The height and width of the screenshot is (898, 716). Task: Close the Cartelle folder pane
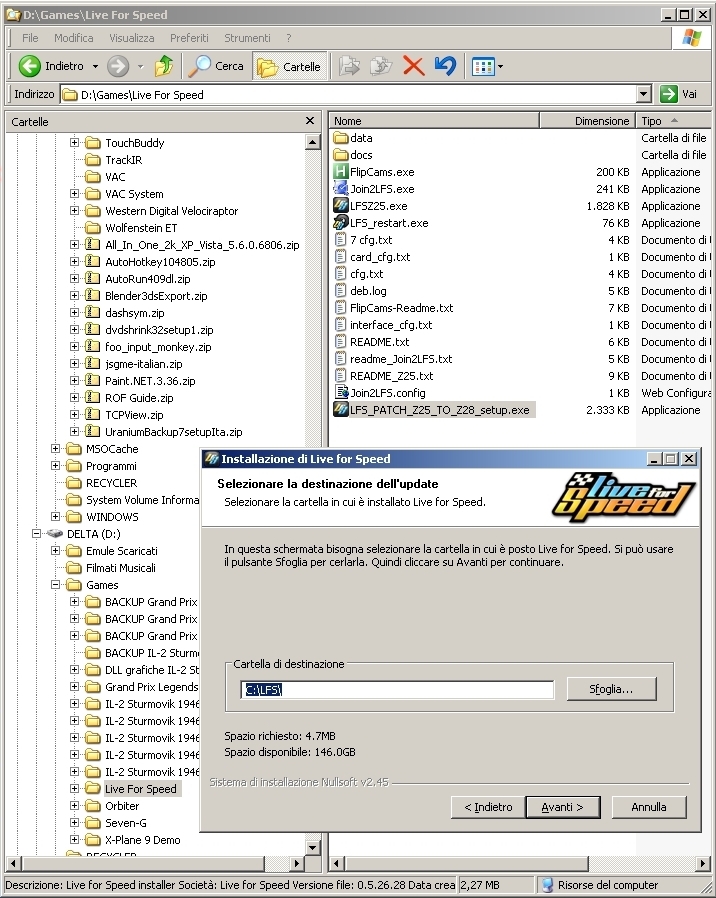coord(310,121)
